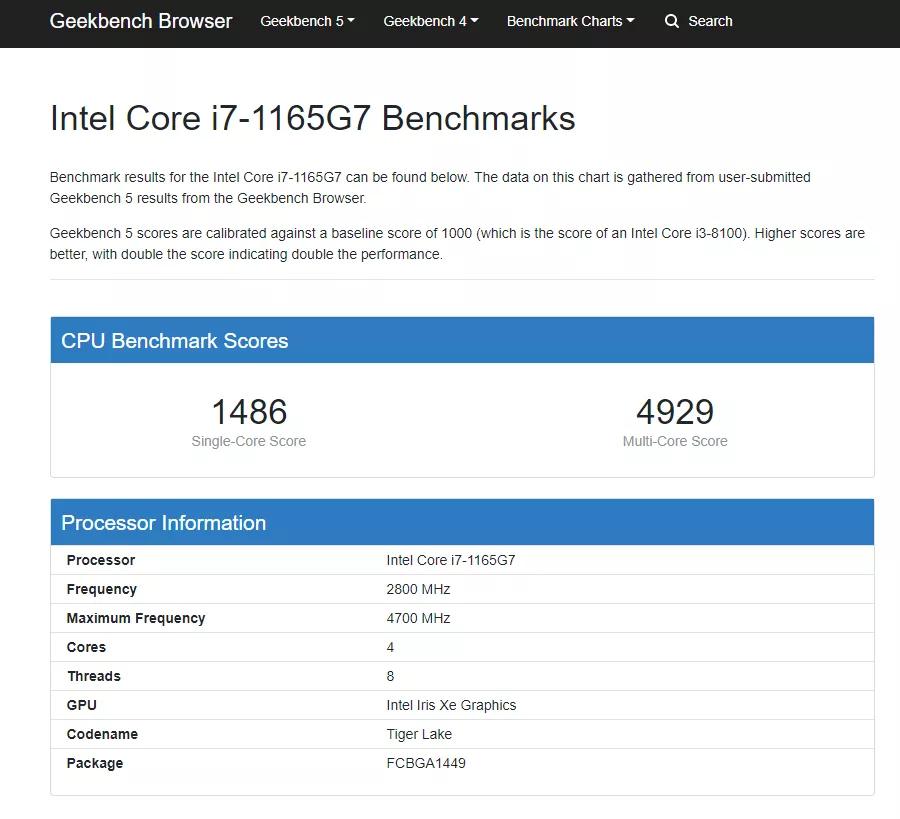900x819 pixels.
Task: Click the Multi-Core Score label
Action: pyautogui.click(x=675, y=441)
